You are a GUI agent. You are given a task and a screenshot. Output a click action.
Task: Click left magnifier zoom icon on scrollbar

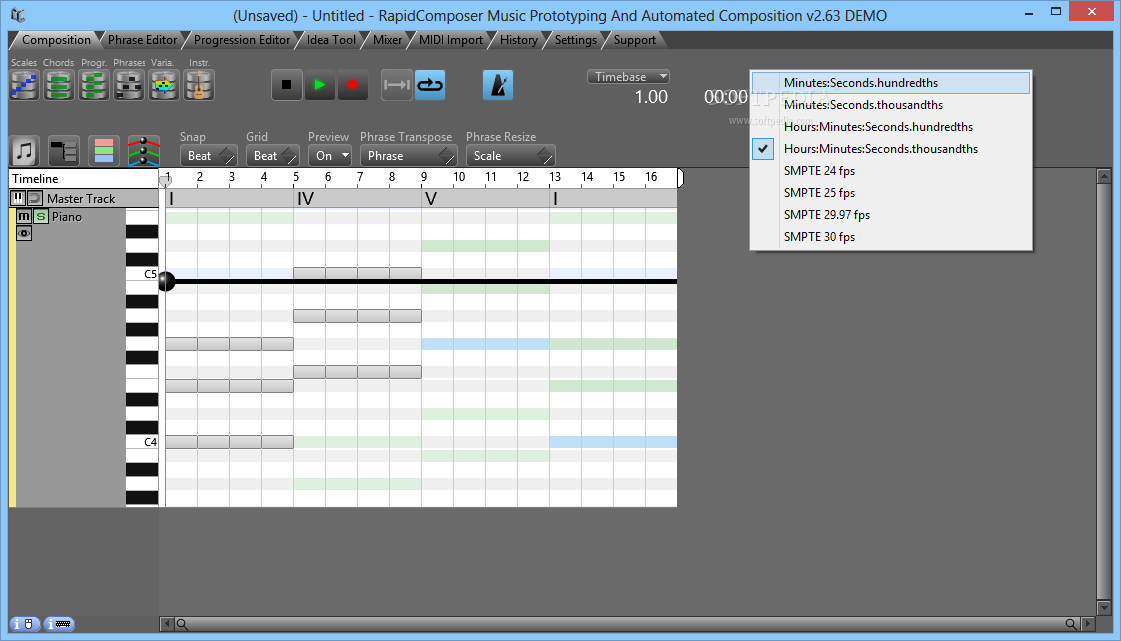coord(182,624)
